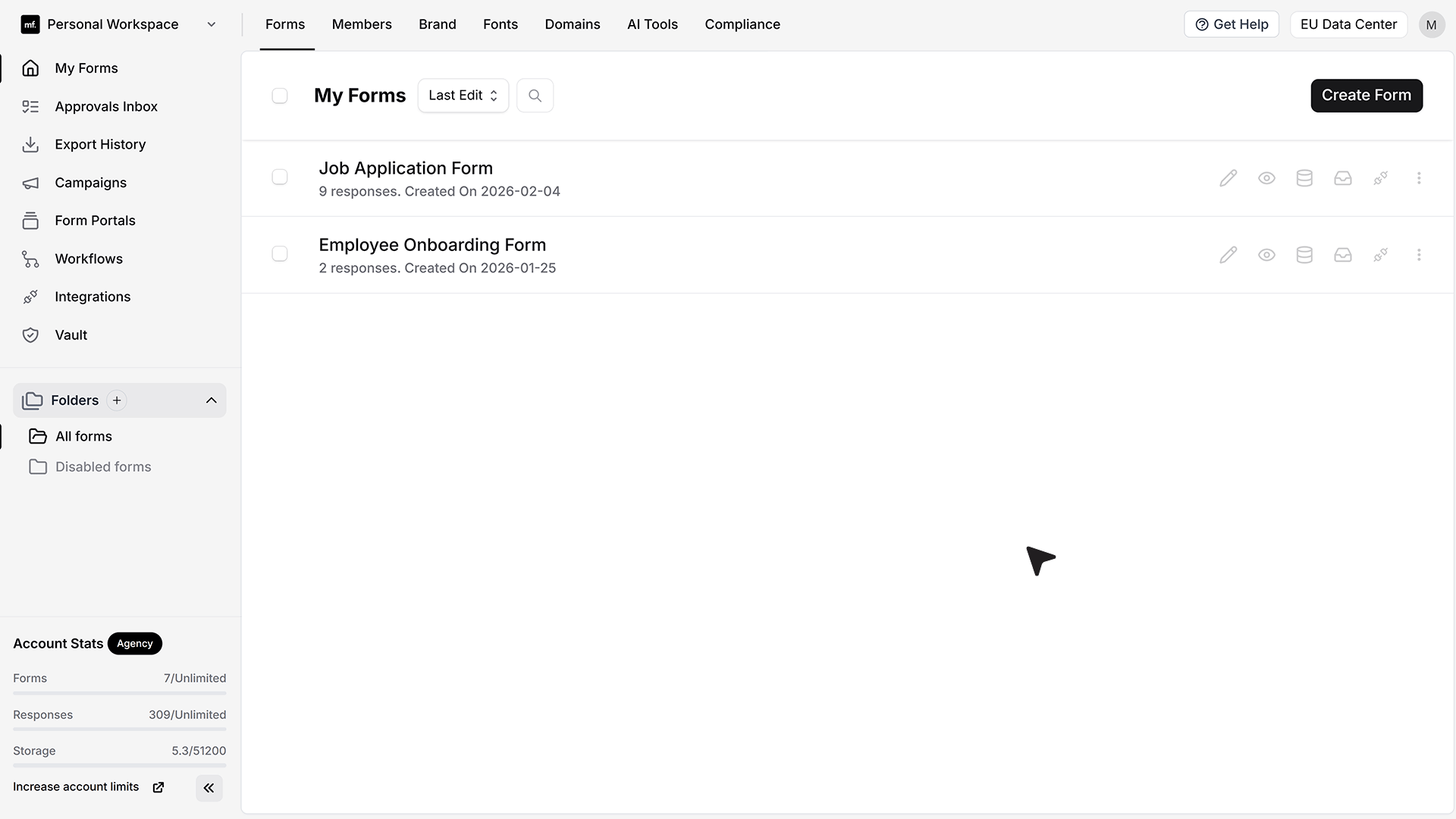Image resolution: width=1456 pixels, height=819 pixels.
Task: Toggle the select all forms checkbox
Action: (280, 96)
